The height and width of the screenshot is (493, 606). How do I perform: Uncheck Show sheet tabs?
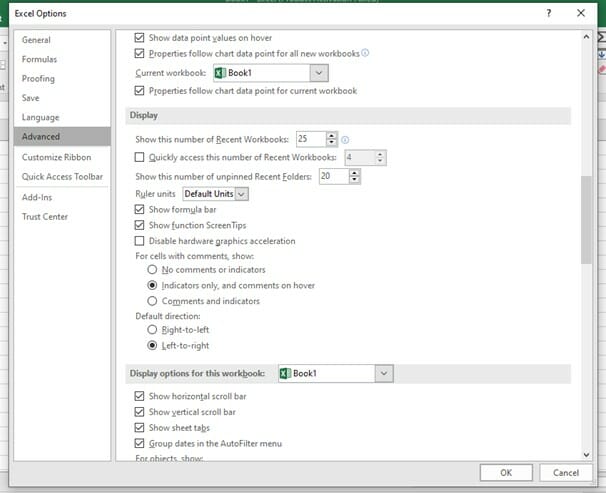pyautogui.click(x=139, y=428)
